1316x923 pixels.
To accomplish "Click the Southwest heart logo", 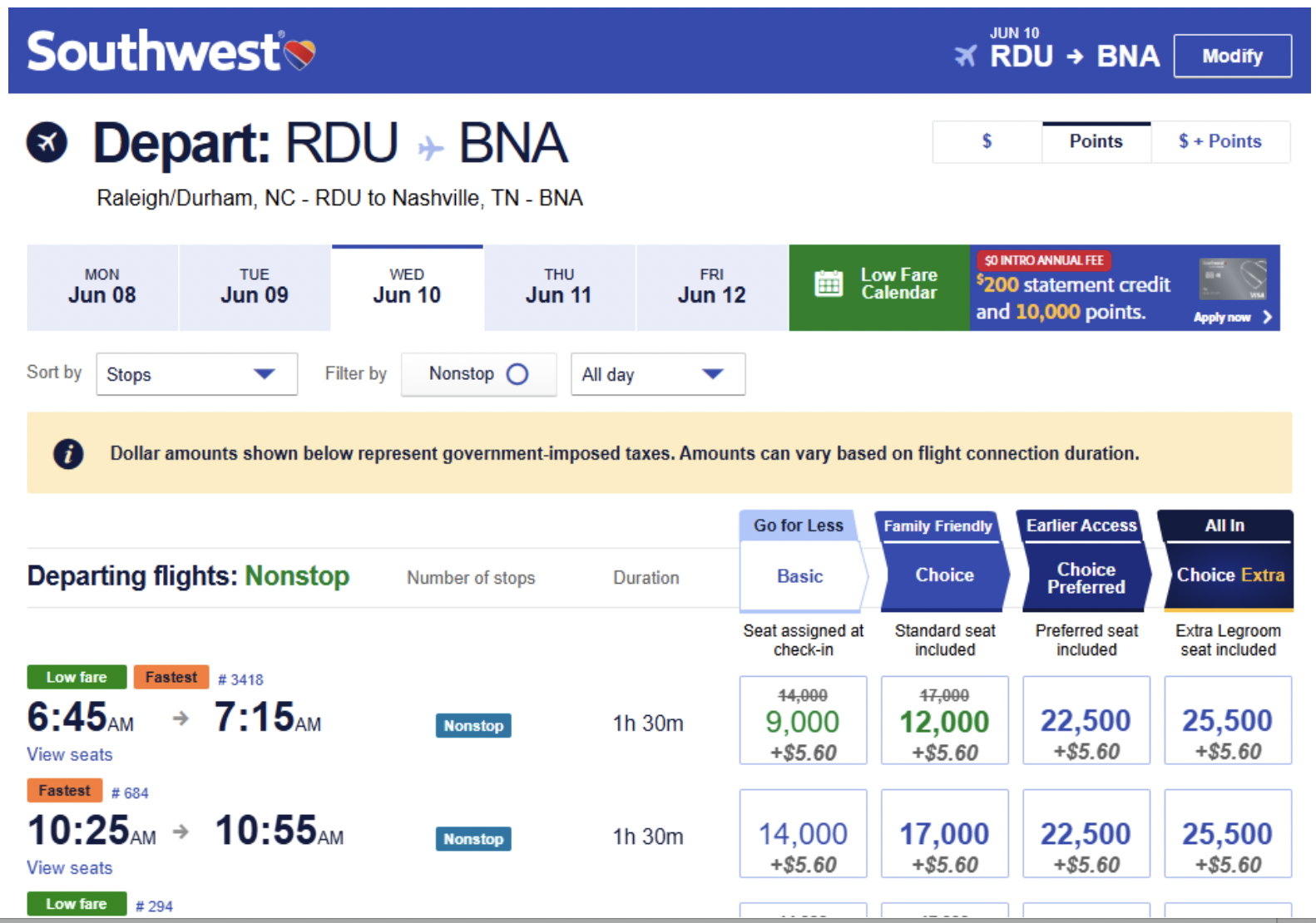I will pos(299,54).
